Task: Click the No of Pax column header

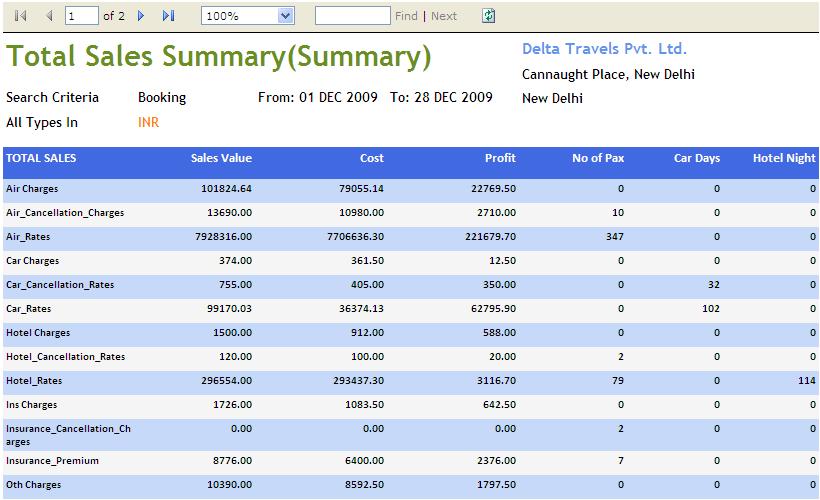Action: [x=598, y=158]
